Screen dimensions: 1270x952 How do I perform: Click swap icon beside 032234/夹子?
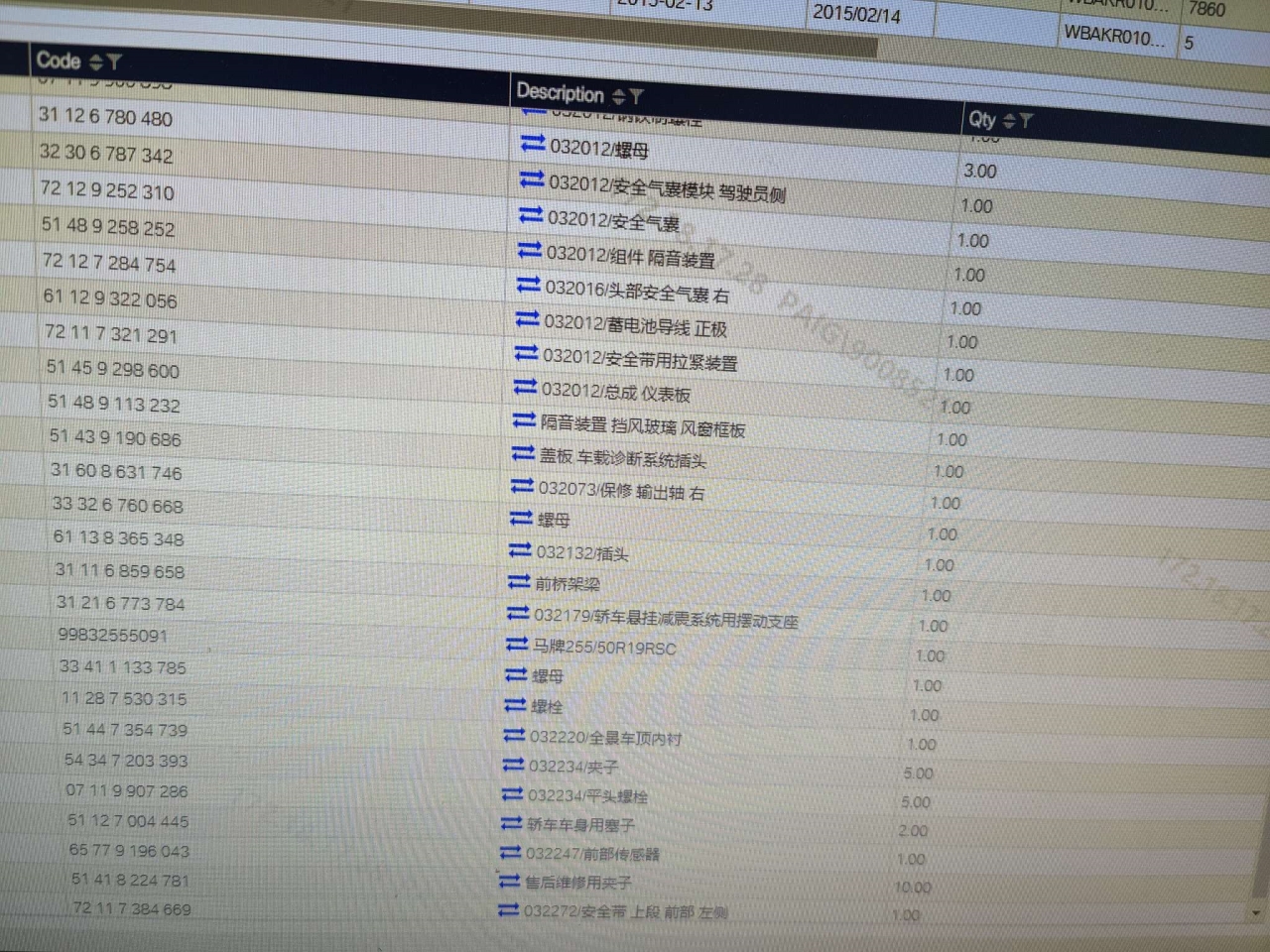click(x=514, y=765)
